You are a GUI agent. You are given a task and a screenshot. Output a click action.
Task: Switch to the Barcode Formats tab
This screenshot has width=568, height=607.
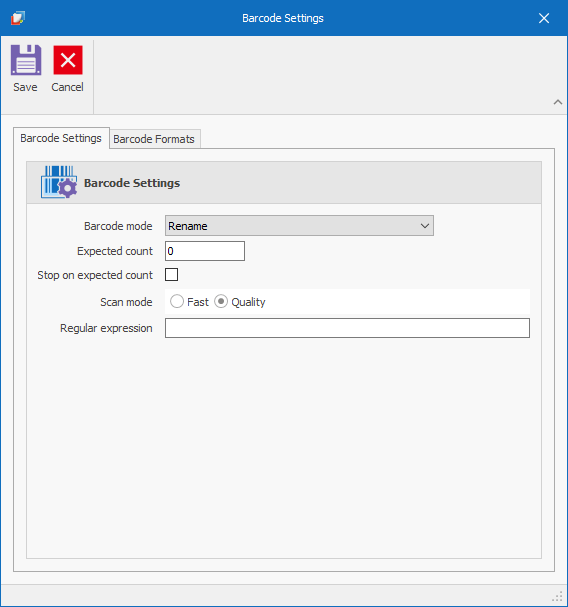(x=154, y=139)
